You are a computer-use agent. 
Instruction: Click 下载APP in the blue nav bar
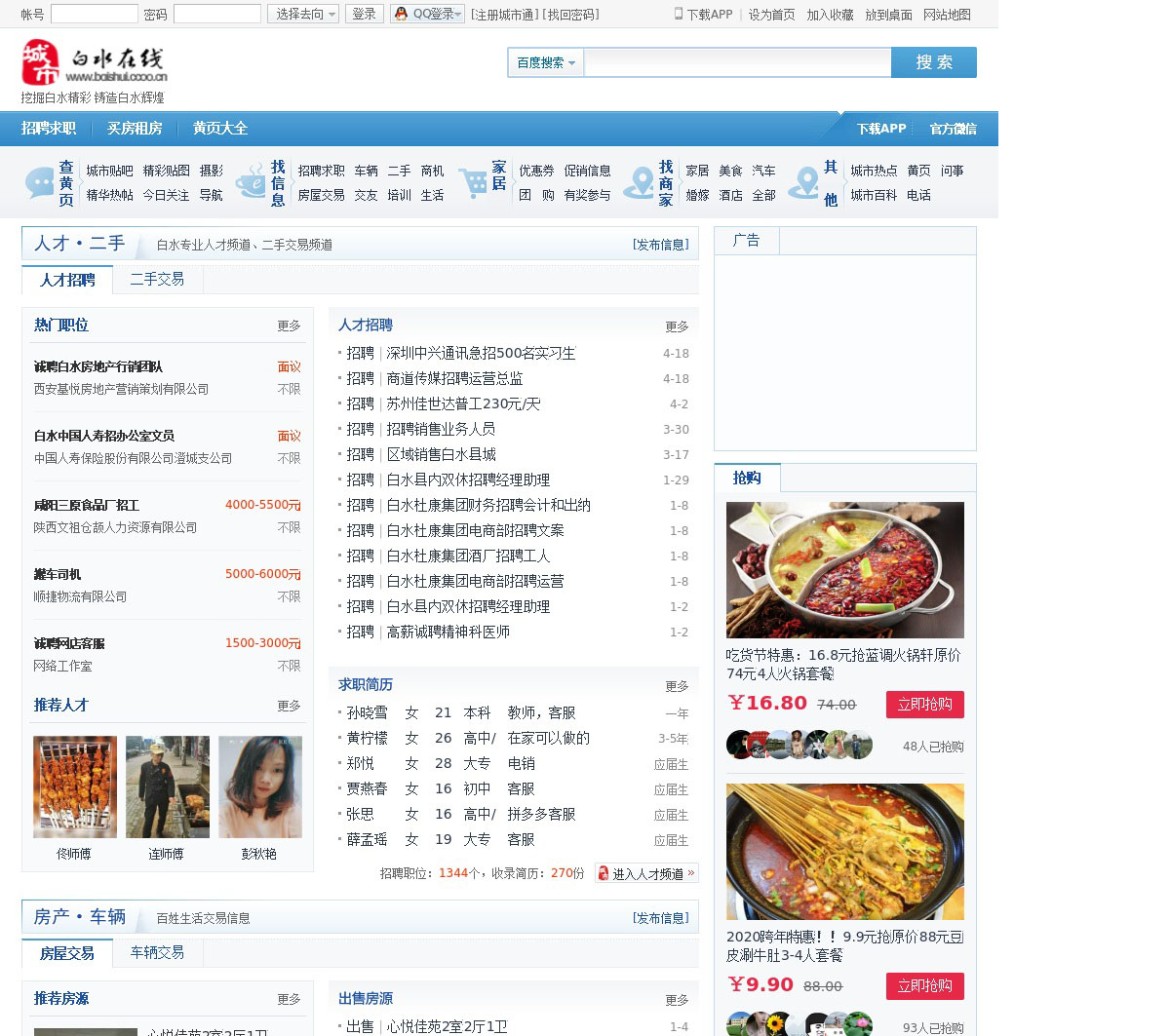coord(881,129)
